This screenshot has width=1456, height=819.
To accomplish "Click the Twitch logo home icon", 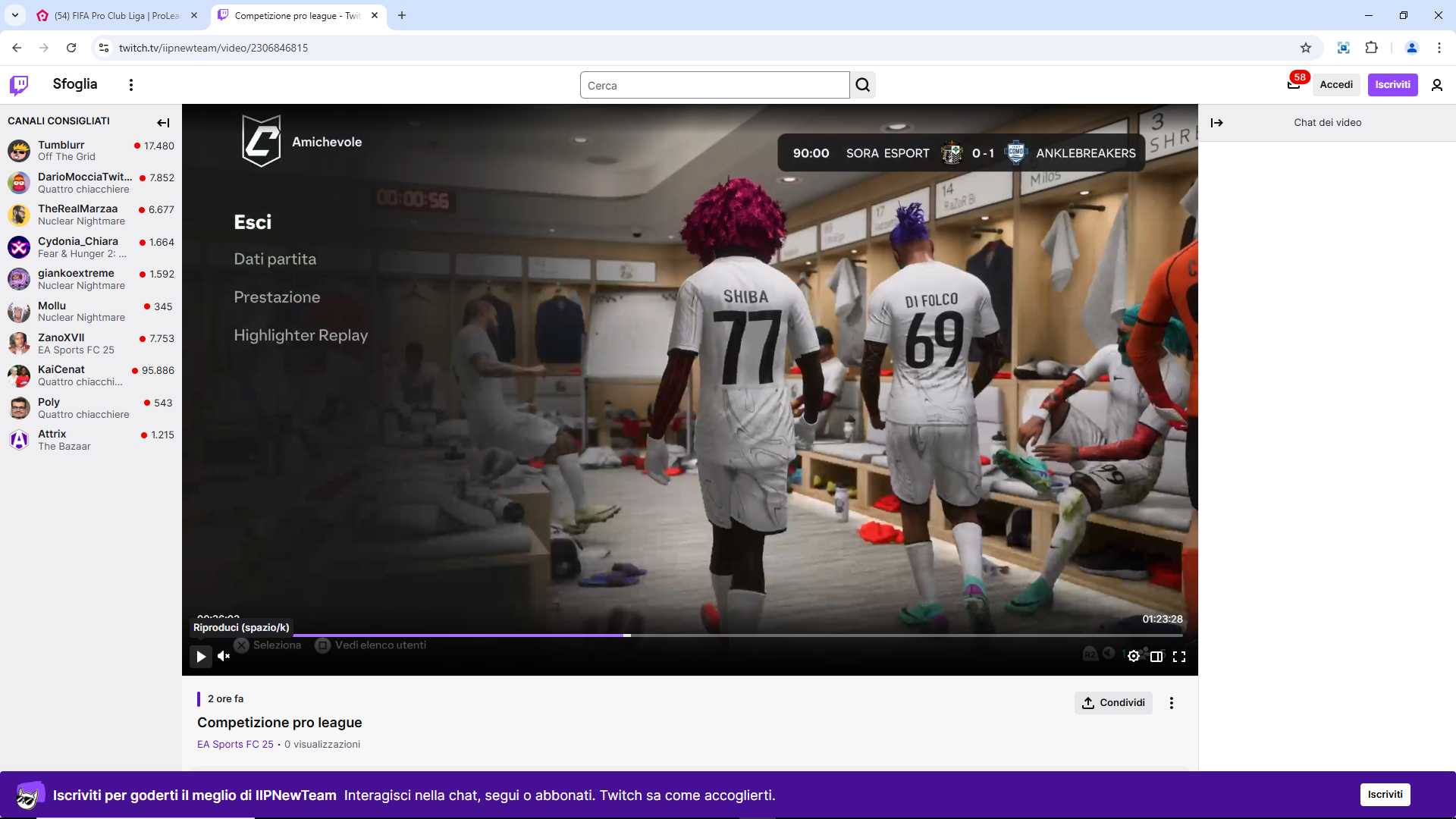I will 19,84.
